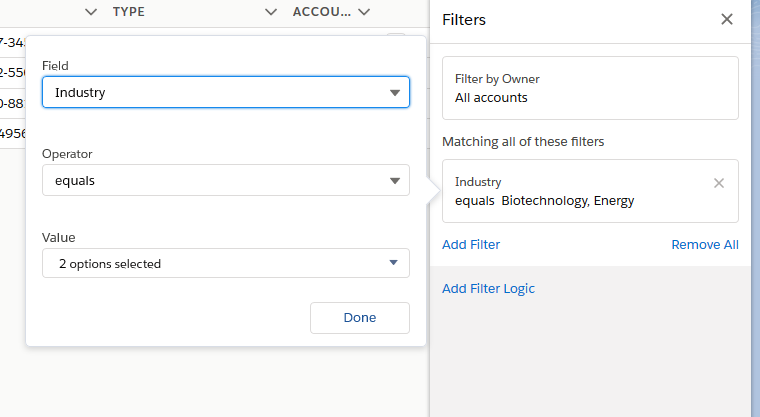
Task: Expand the Operator dropdown set to equals
Action: coord(225,181)
